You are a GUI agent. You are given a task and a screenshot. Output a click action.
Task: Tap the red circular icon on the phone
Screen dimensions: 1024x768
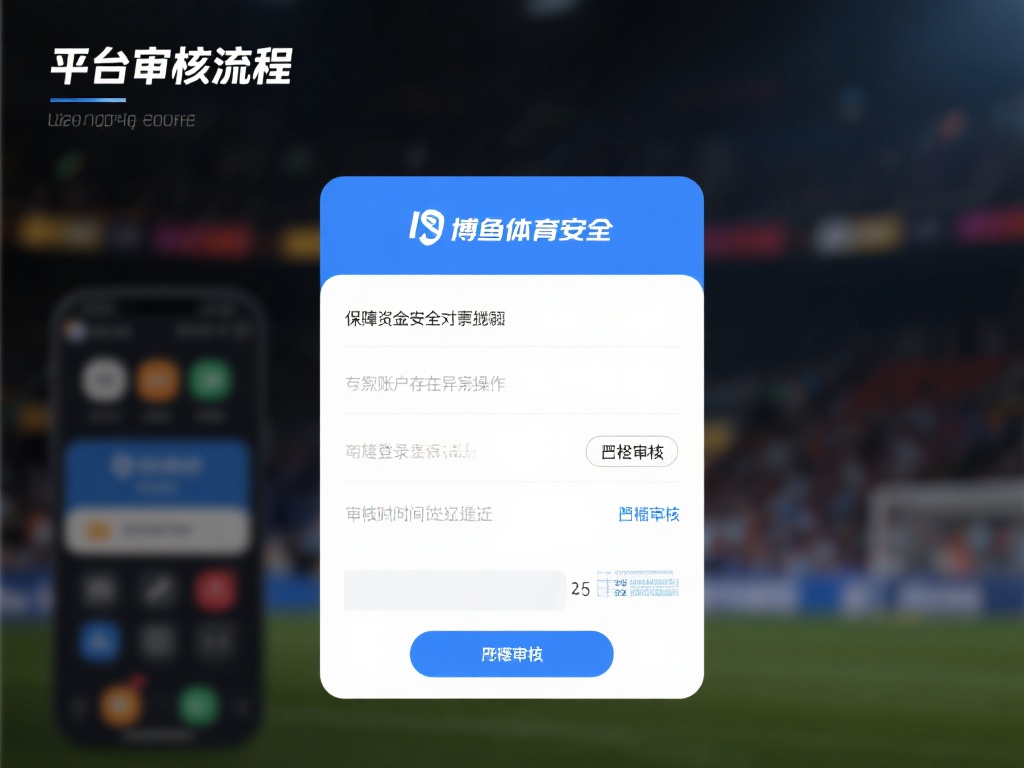215,590
